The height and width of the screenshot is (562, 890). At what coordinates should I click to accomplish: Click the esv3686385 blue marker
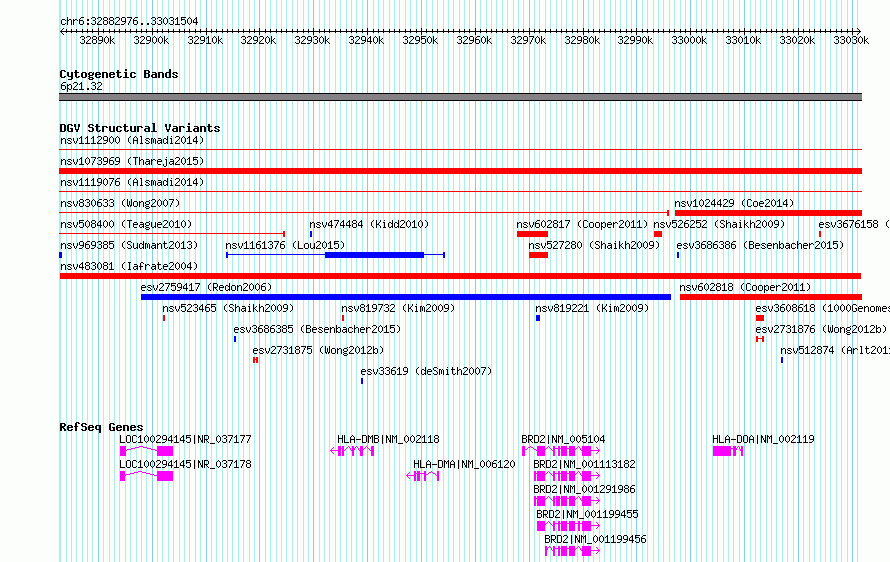point(235,339)
